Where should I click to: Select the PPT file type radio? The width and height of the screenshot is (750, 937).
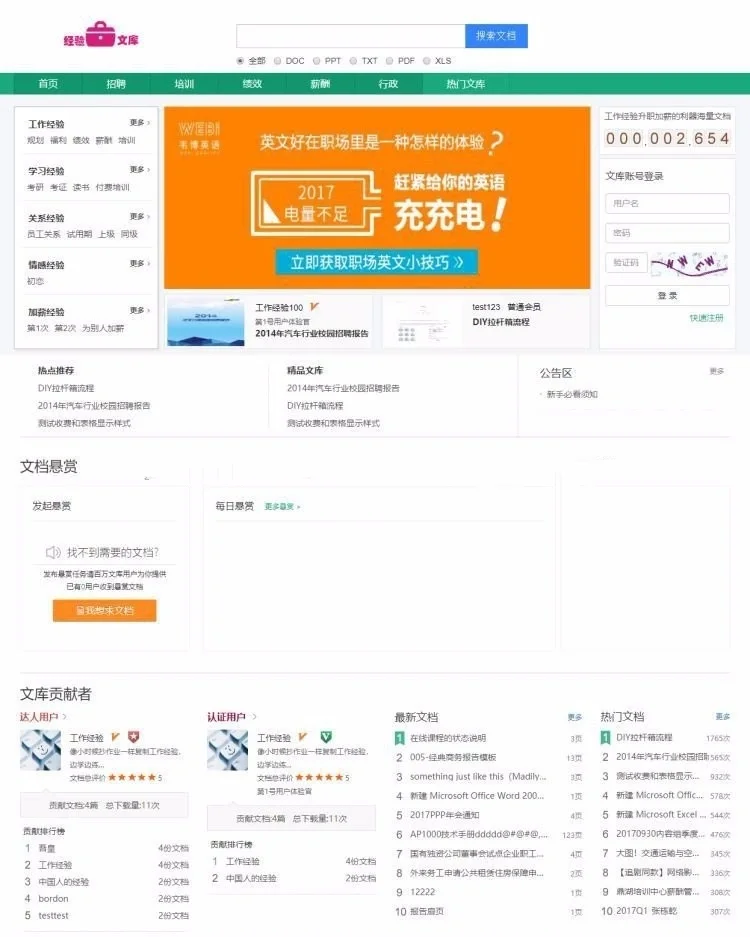click(316, 61)
